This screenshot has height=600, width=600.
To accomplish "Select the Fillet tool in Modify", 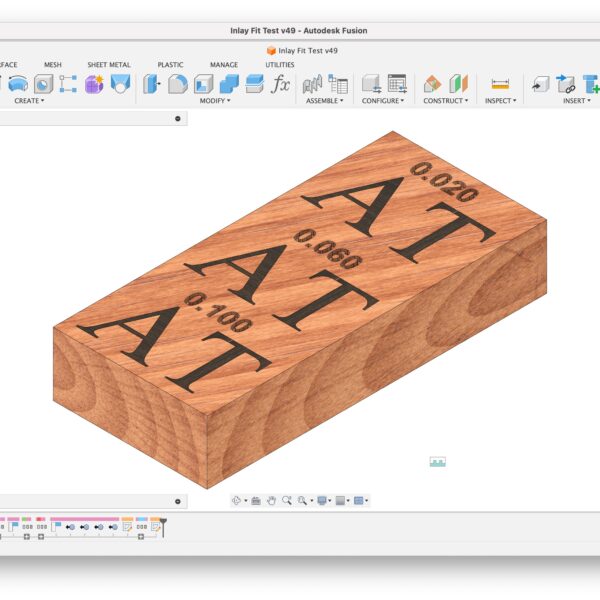I will (x=178, y=84).
